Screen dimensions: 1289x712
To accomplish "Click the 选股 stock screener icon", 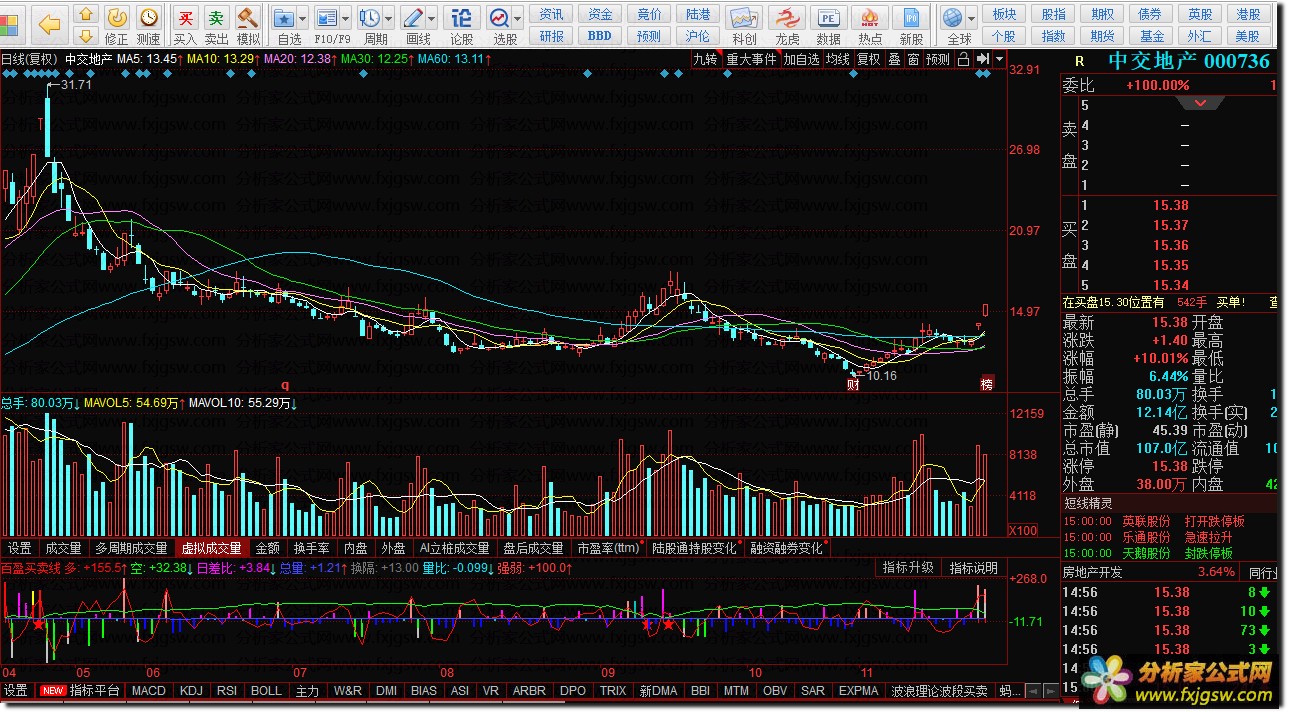I will coord(500,18).
